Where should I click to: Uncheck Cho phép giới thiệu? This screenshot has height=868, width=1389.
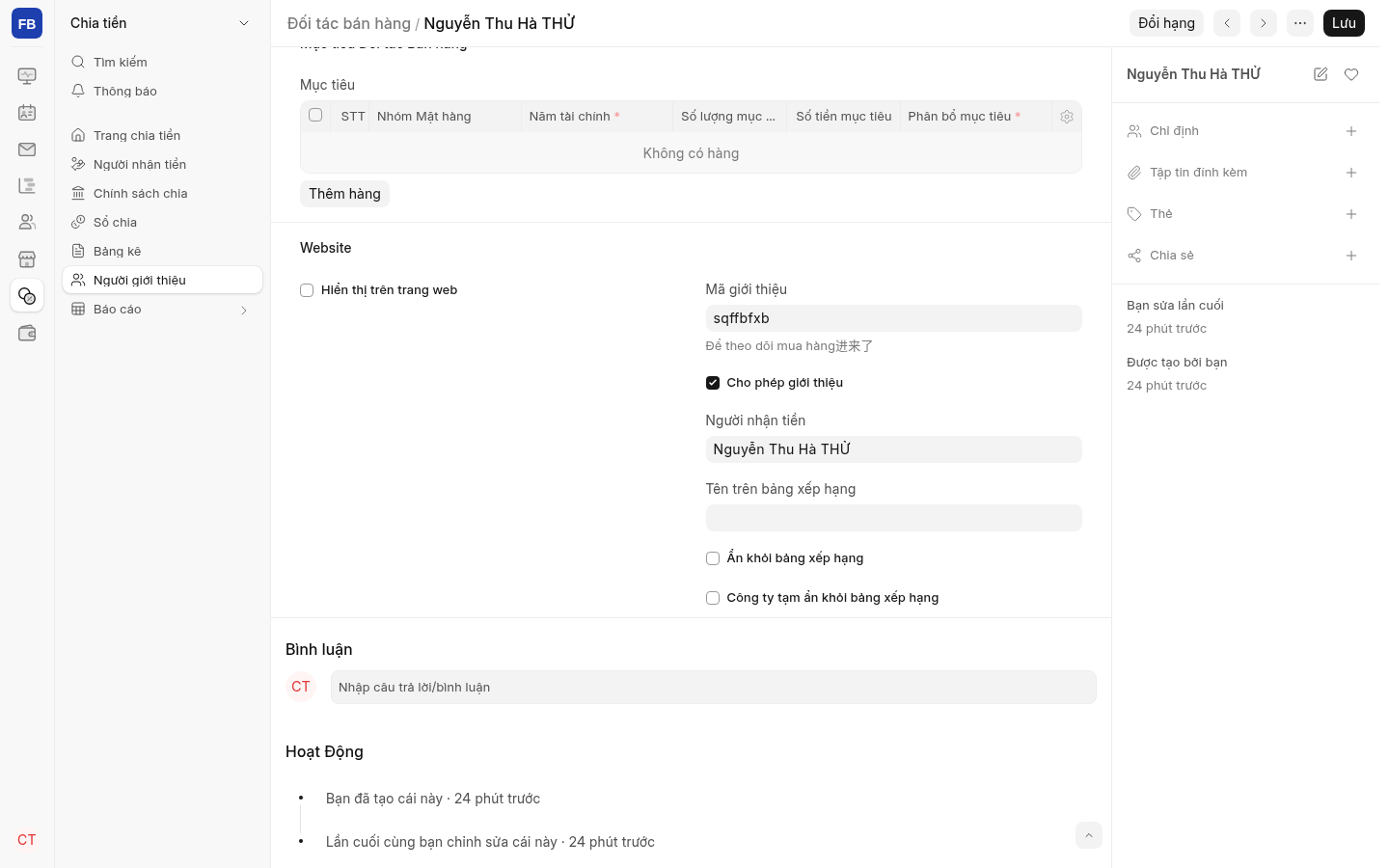[x=713, y=383]
